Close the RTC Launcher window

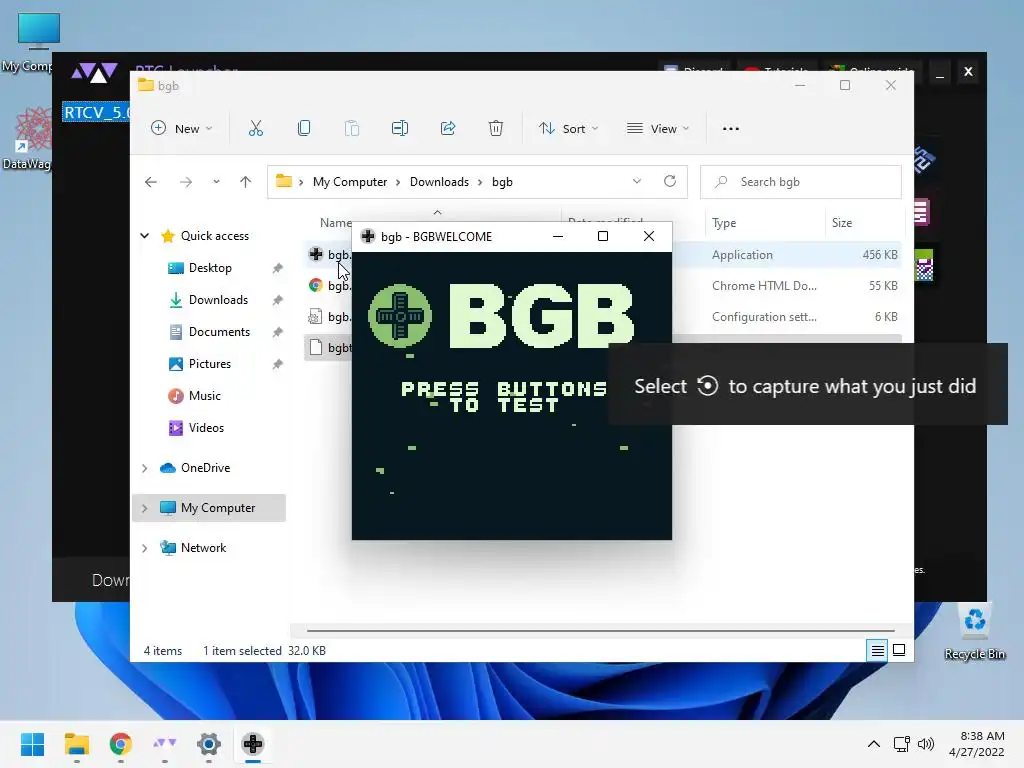coord(968,72)
